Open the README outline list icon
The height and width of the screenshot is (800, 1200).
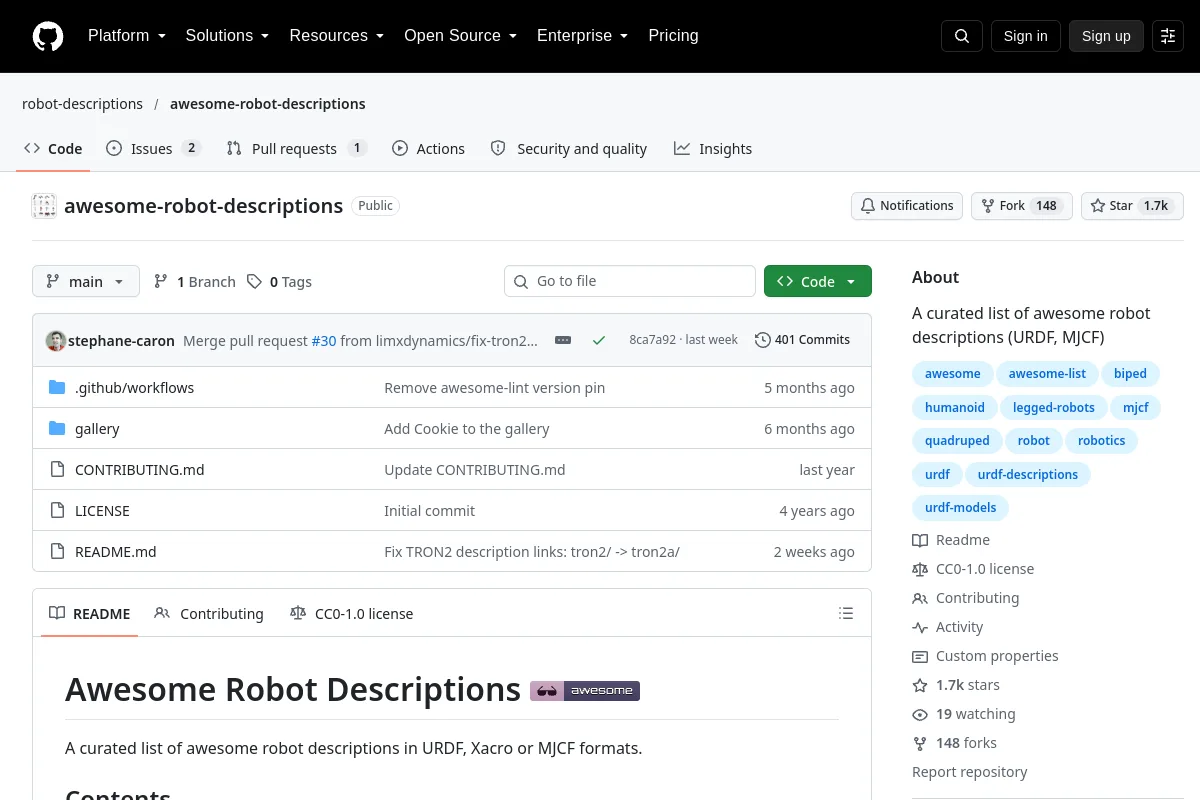(x=846, y=613)
